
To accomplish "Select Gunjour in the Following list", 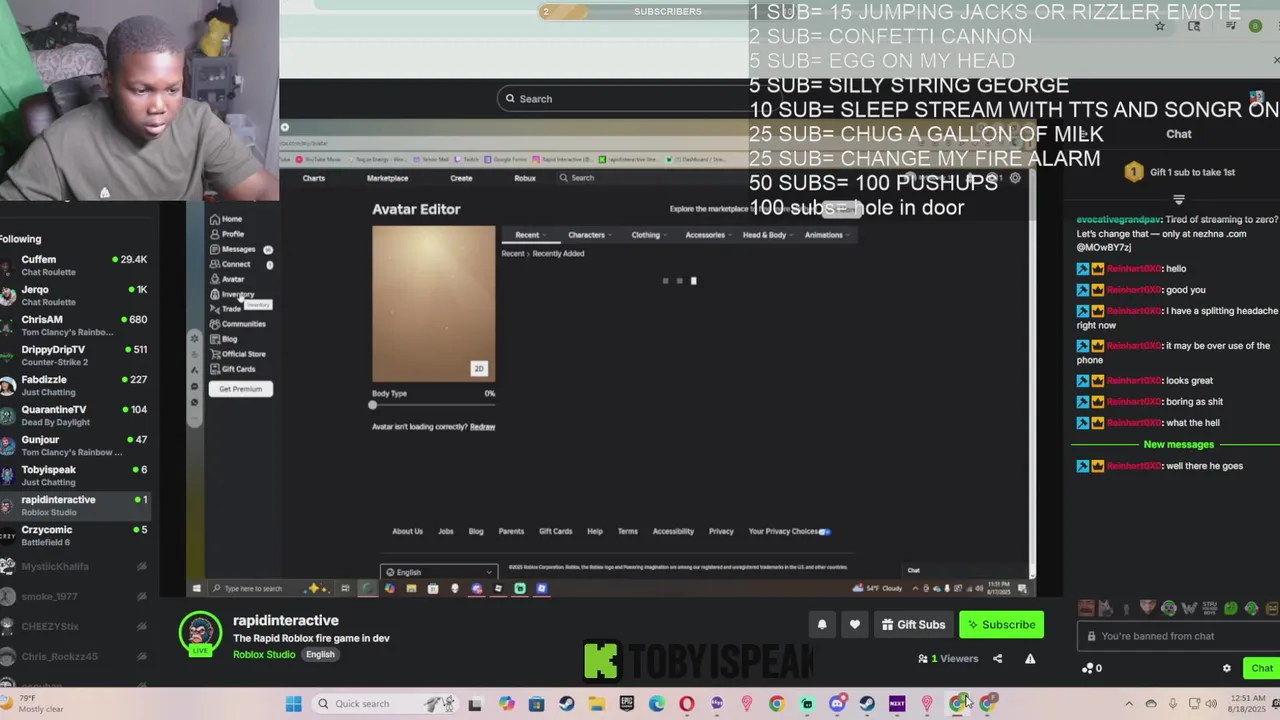I will pos(75,445).
